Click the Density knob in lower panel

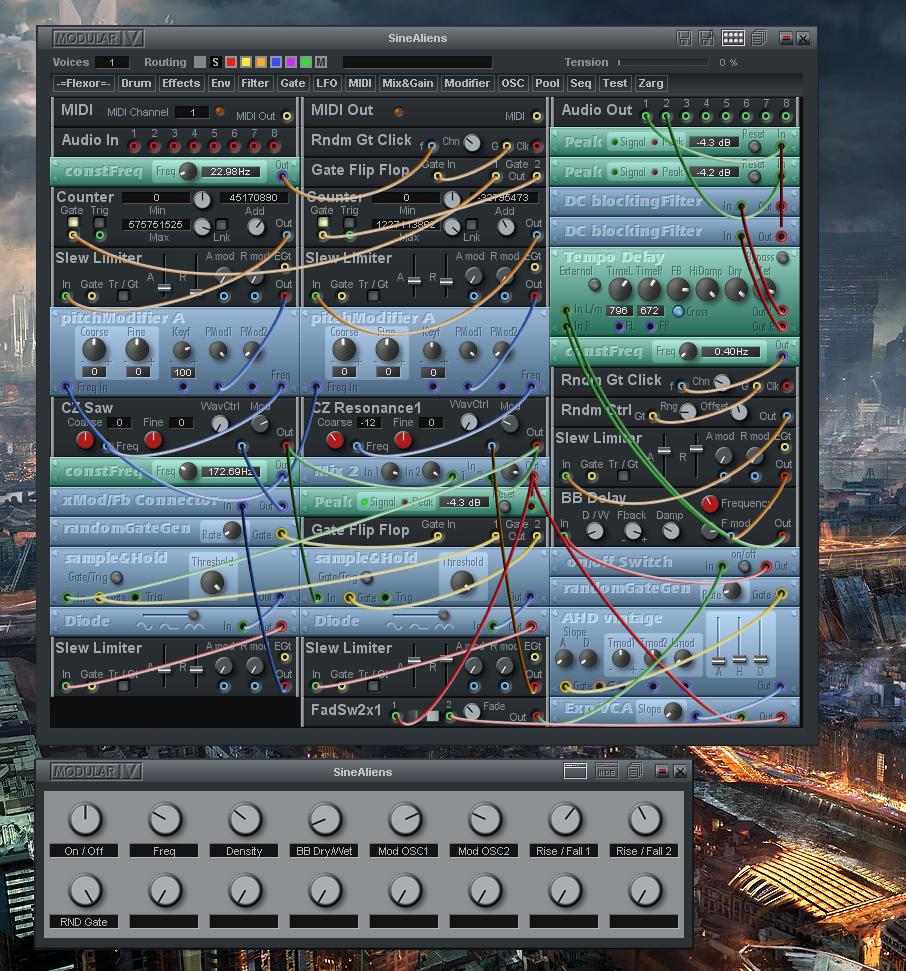(245, 819)
